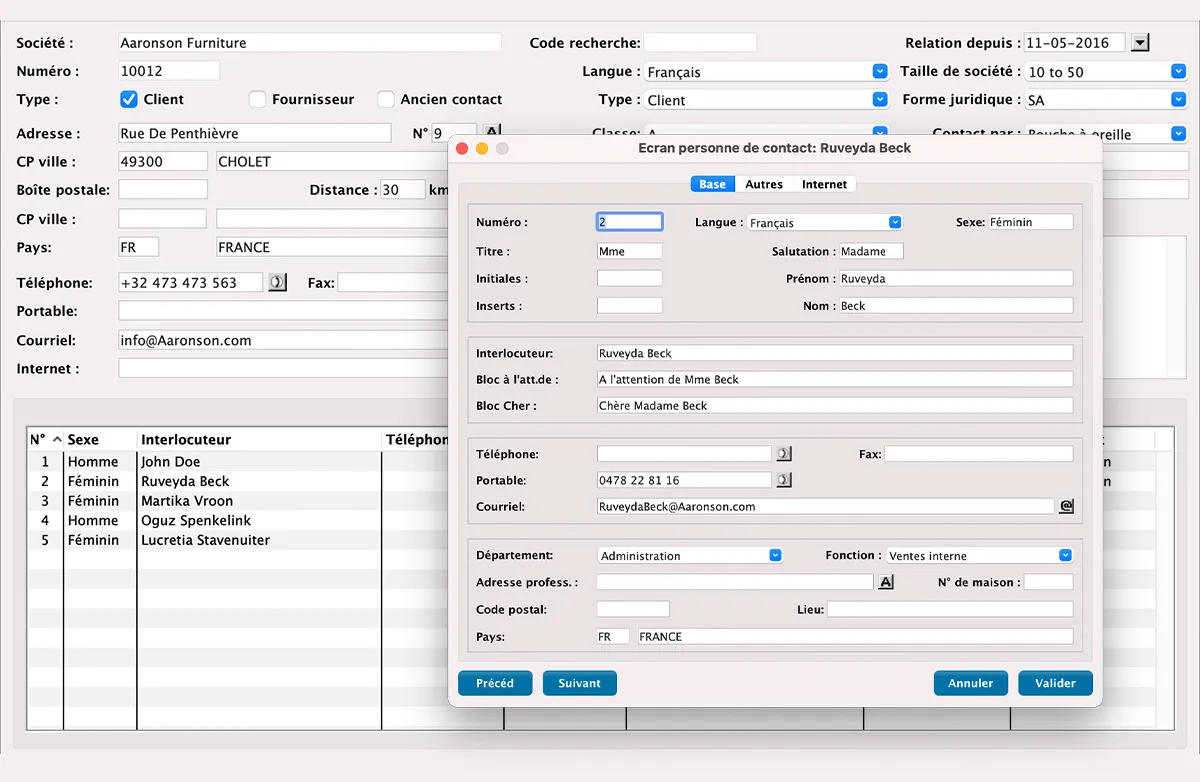
Task: Uncheck the Client type checkbox
Action: coord(129,99)
